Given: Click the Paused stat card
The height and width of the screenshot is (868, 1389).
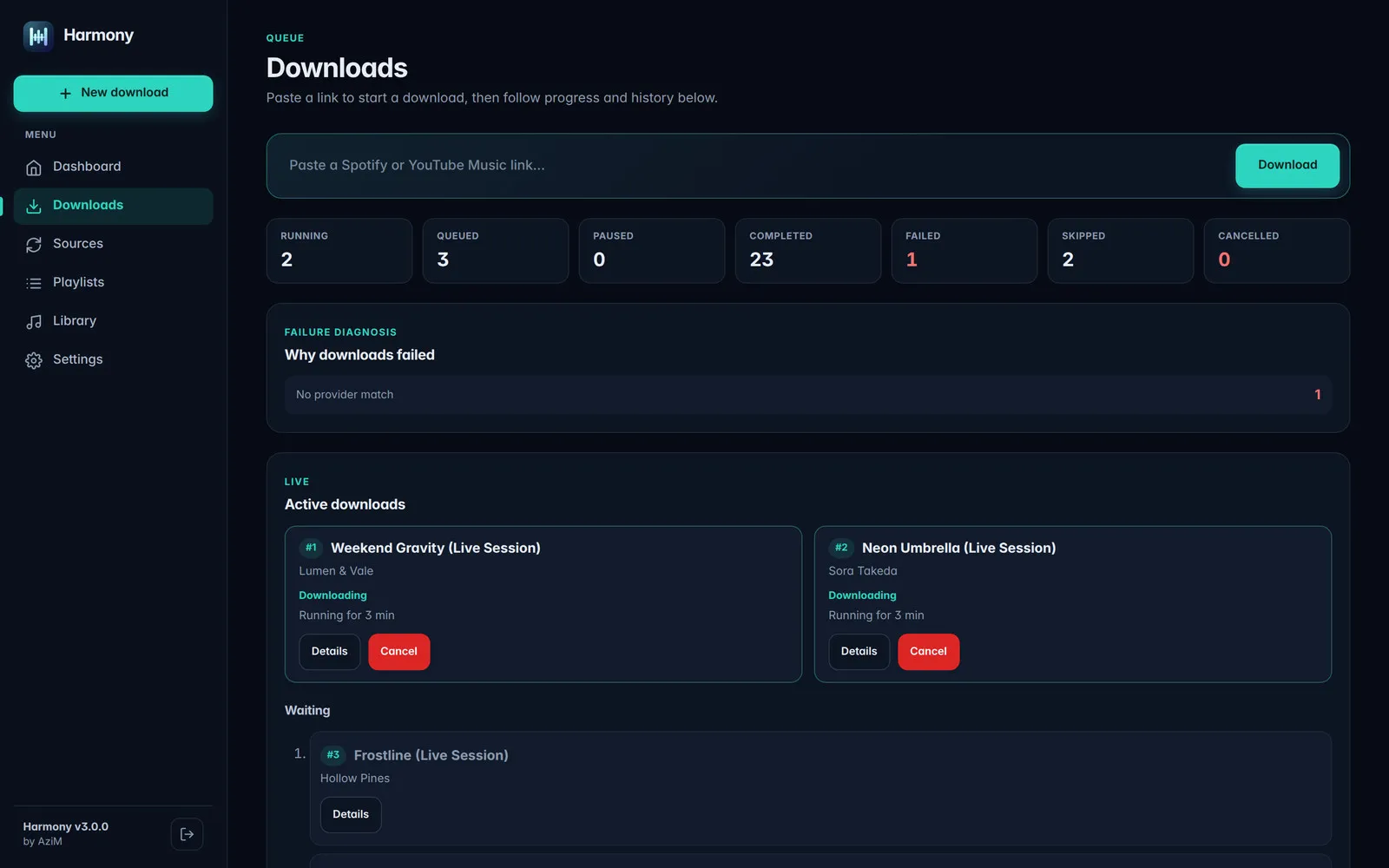Looking at the screenshot, I should coord(652,251).
